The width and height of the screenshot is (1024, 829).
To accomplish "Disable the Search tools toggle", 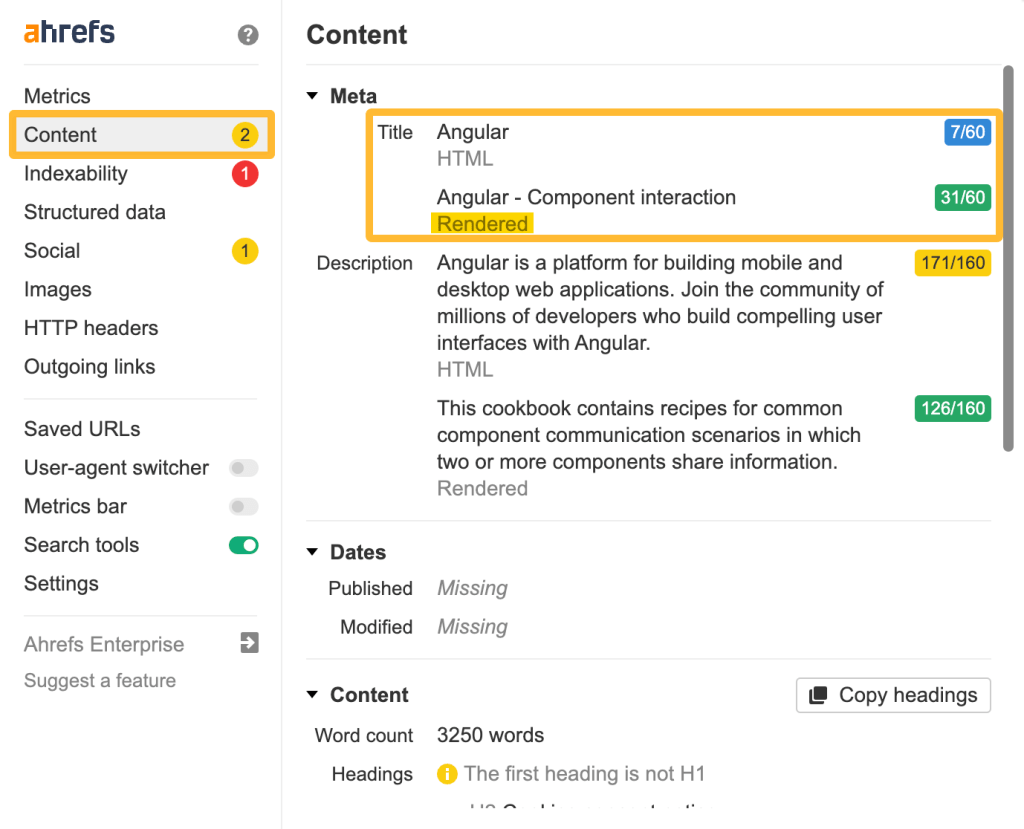I will 244,545.
